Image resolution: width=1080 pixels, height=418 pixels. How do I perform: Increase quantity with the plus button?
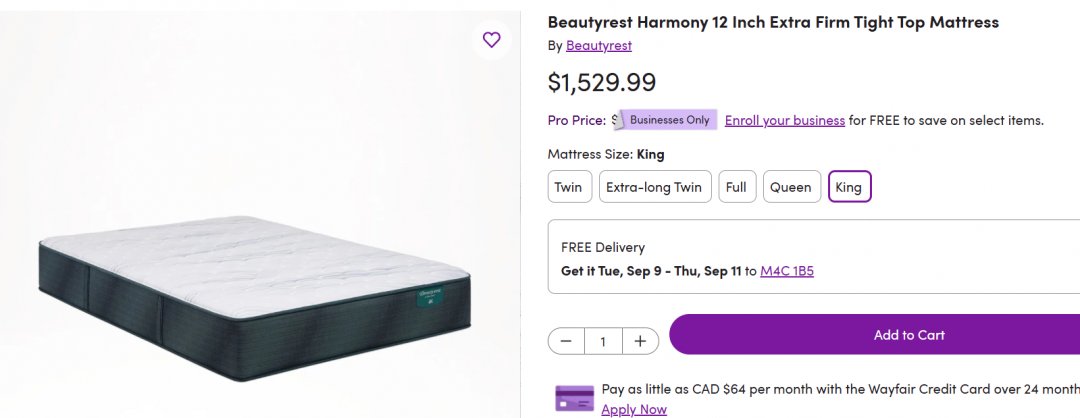coord(640,341)
